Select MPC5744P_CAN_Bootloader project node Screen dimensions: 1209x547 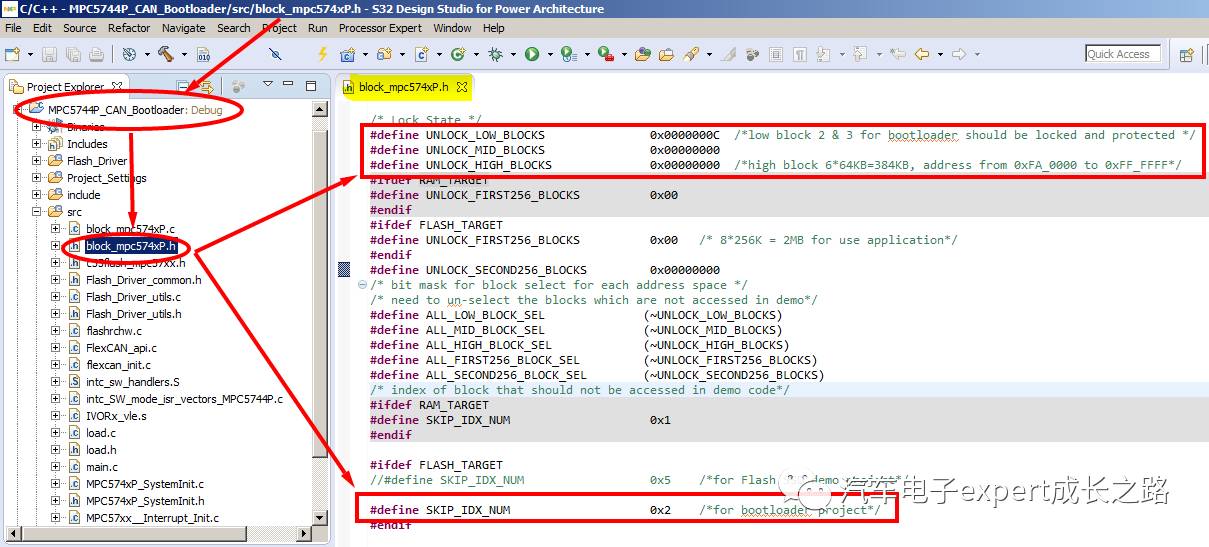pos(115,109)
